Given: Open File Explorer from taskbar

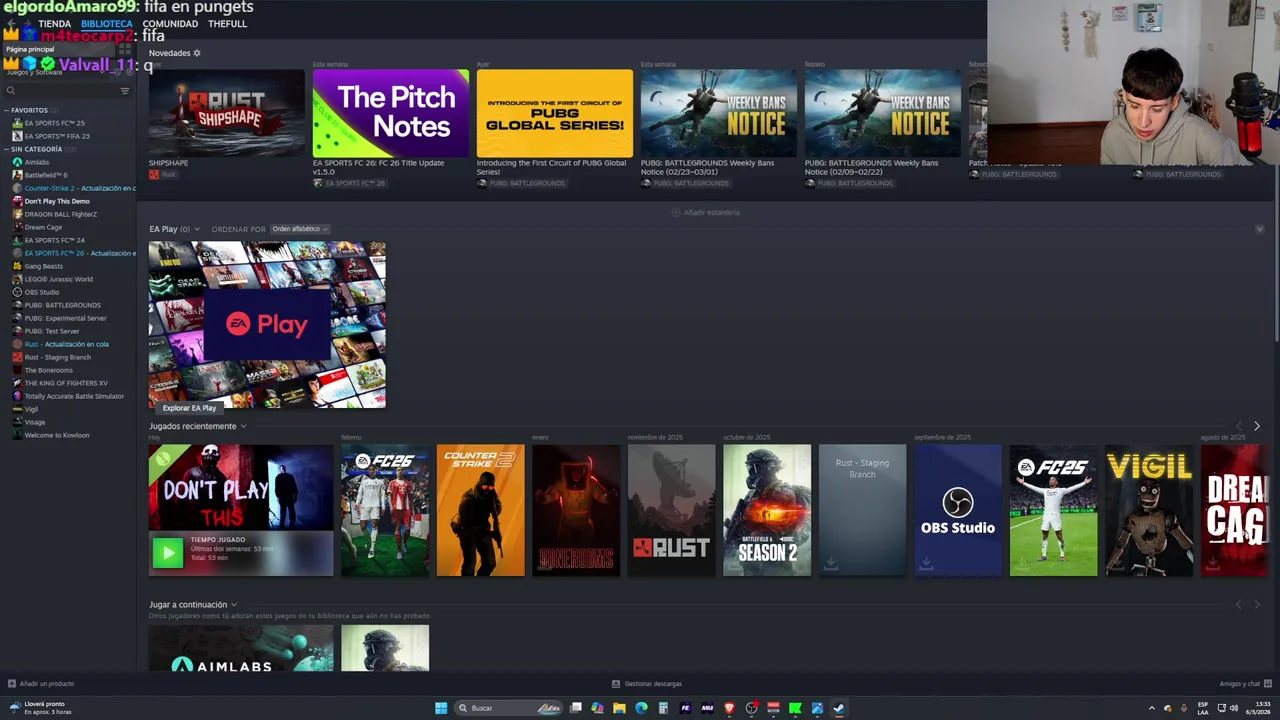Looking at the screenshot, I should [619, 708].
